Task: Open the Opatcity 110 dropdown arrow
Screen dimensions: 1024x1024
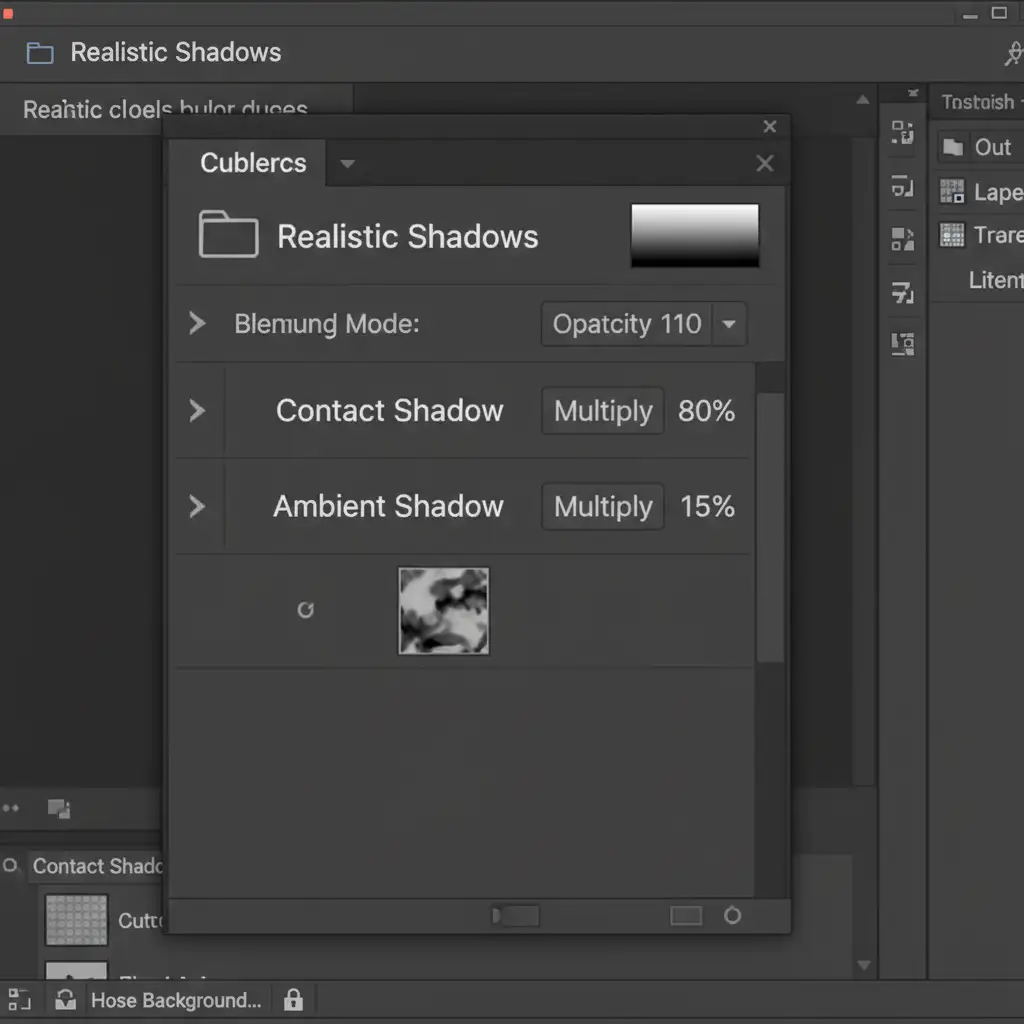Action: coord(729,325)
